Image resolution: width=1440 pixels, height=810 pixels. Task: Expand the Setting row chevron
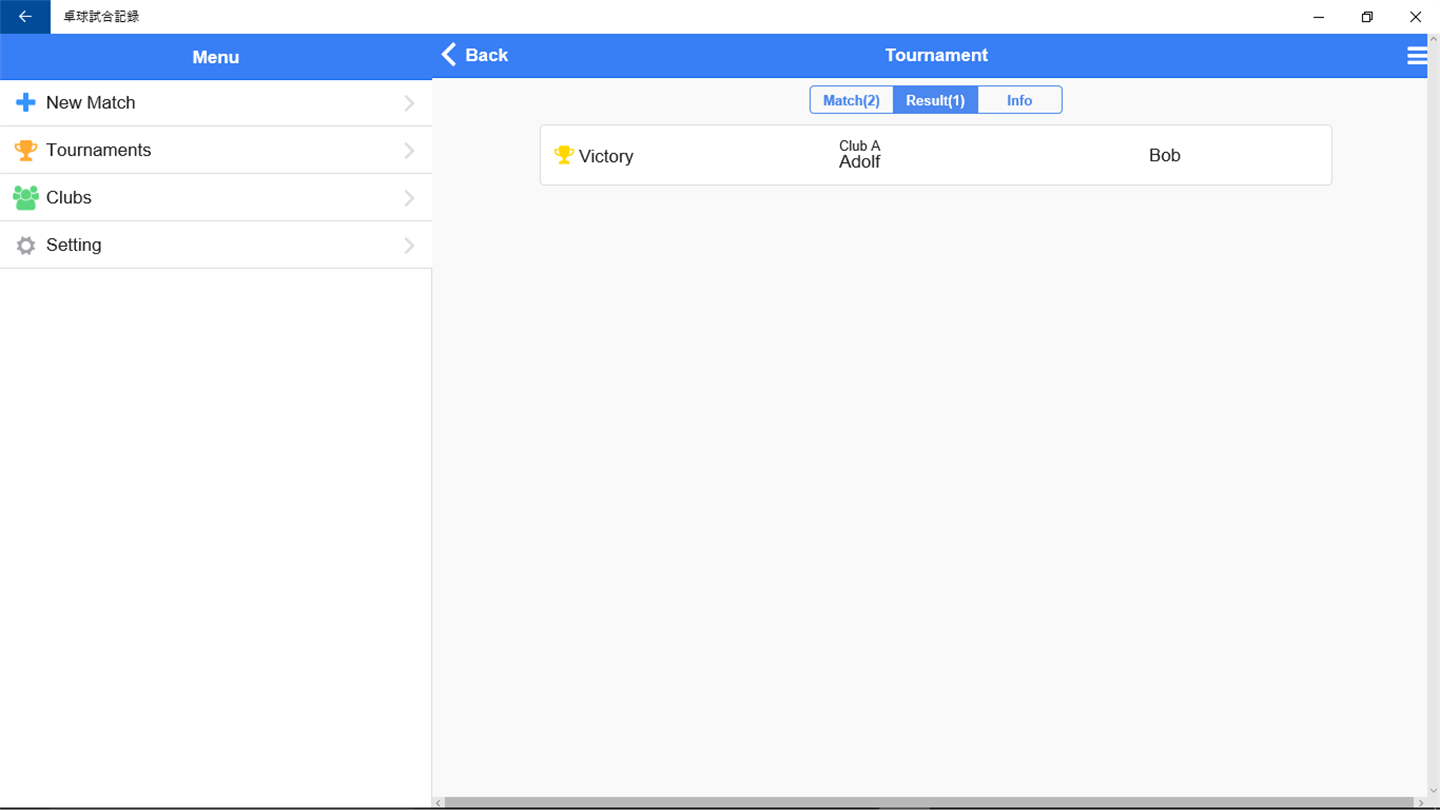coord(409,245)
